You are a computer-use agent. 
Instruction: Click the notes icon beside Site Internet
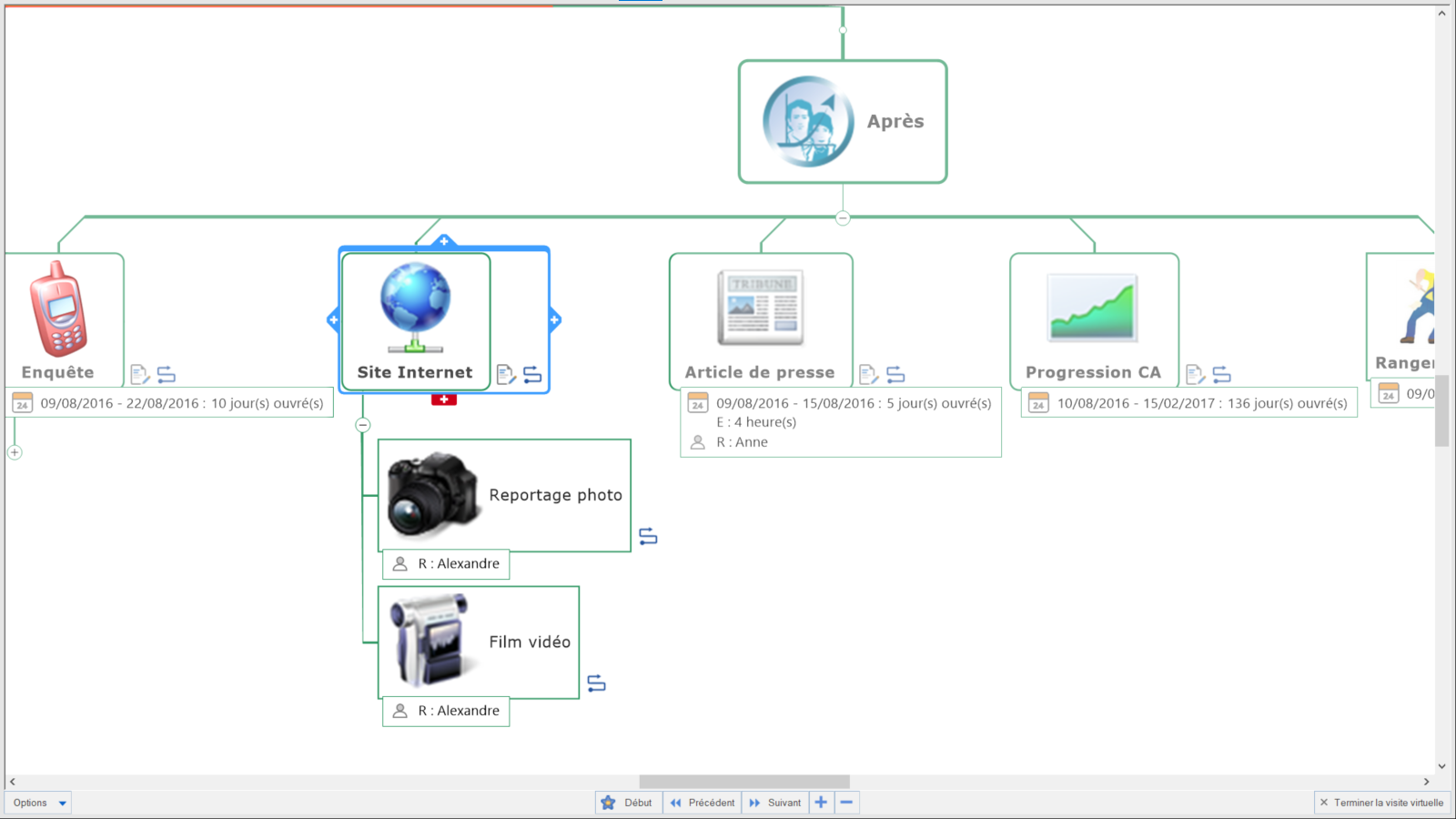506,374
